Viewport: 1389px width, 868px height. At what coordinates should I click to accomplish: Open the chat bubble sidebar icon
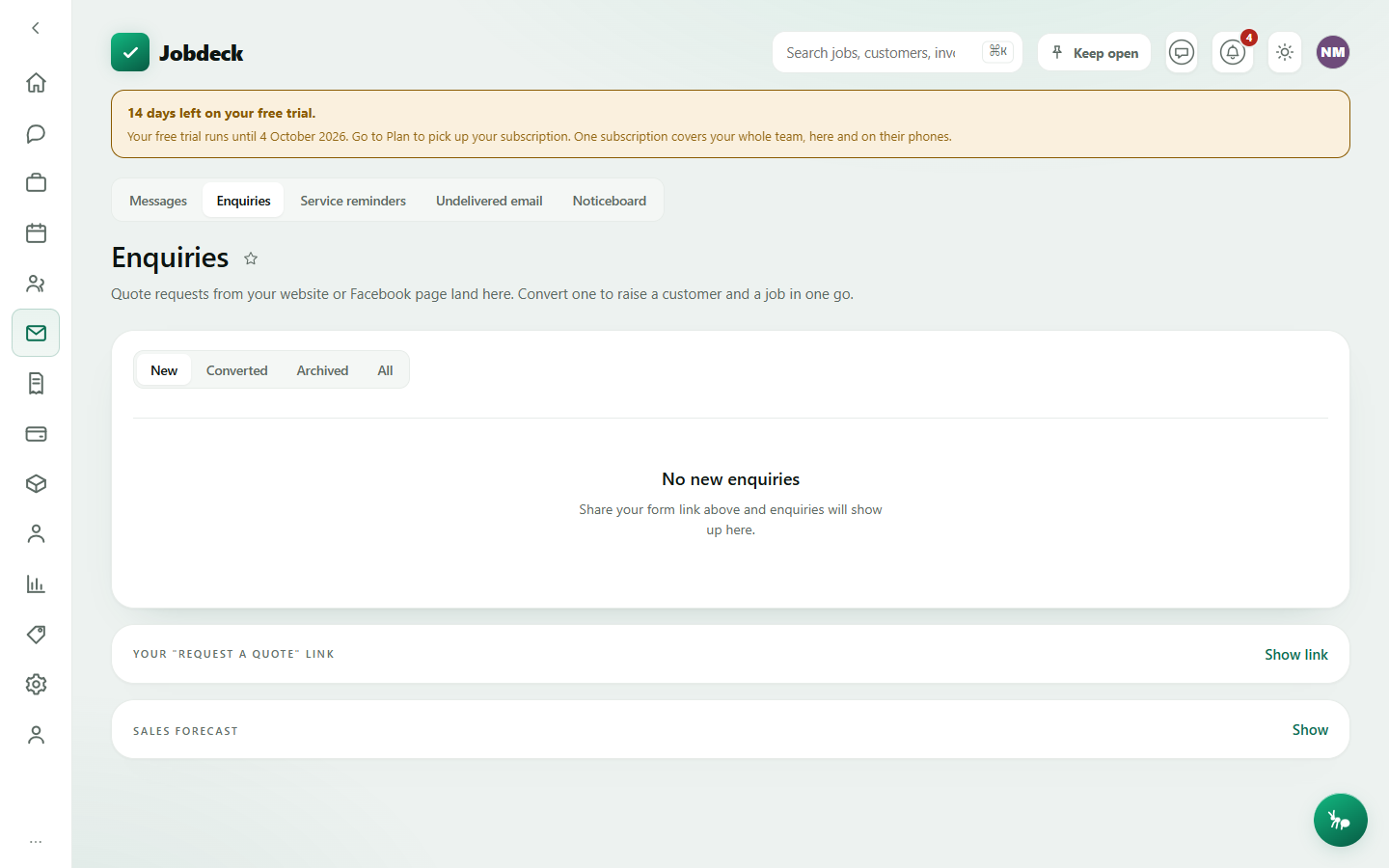[36, 133]
